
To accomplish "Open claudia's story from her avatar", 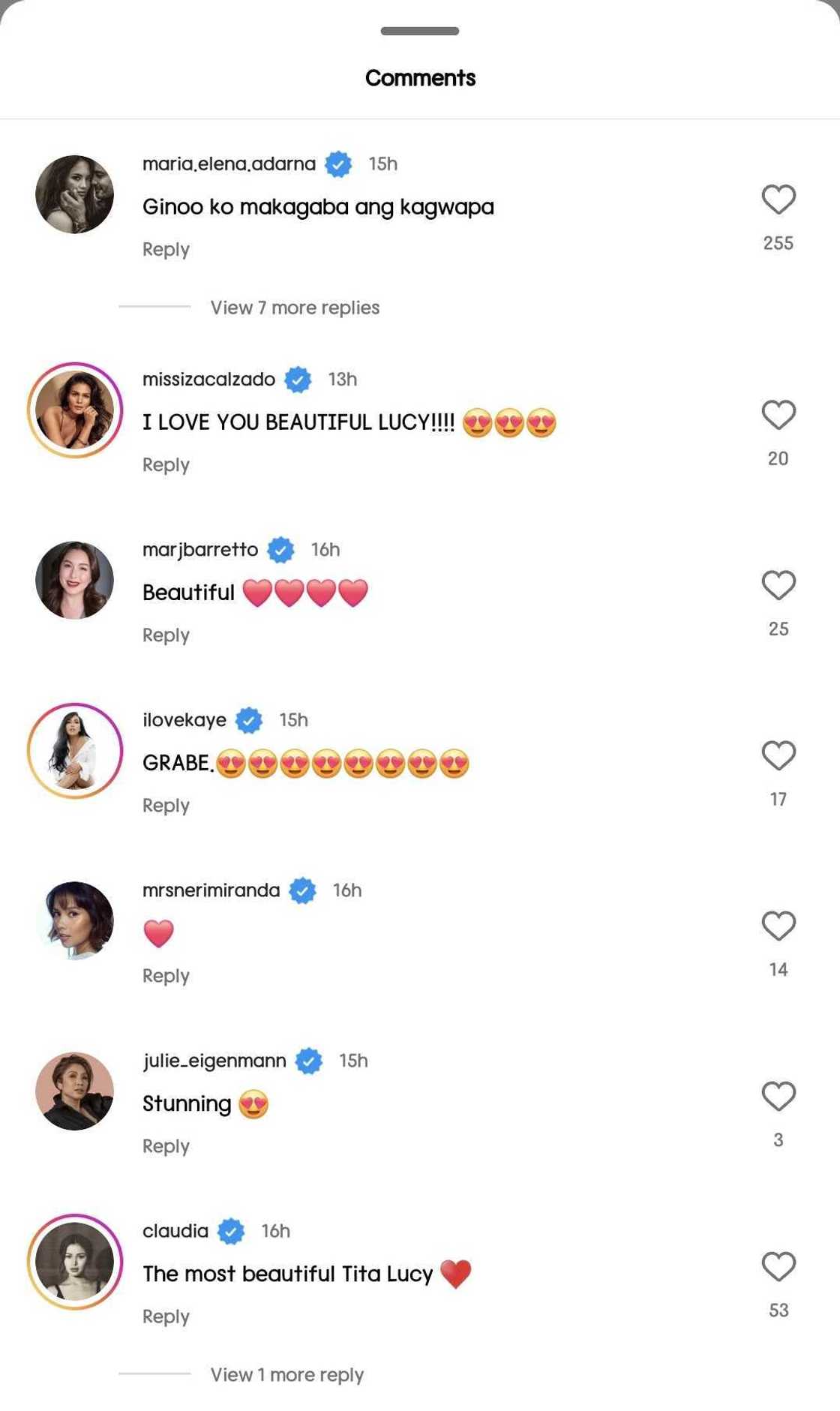I will click(x=74, y=1261).
